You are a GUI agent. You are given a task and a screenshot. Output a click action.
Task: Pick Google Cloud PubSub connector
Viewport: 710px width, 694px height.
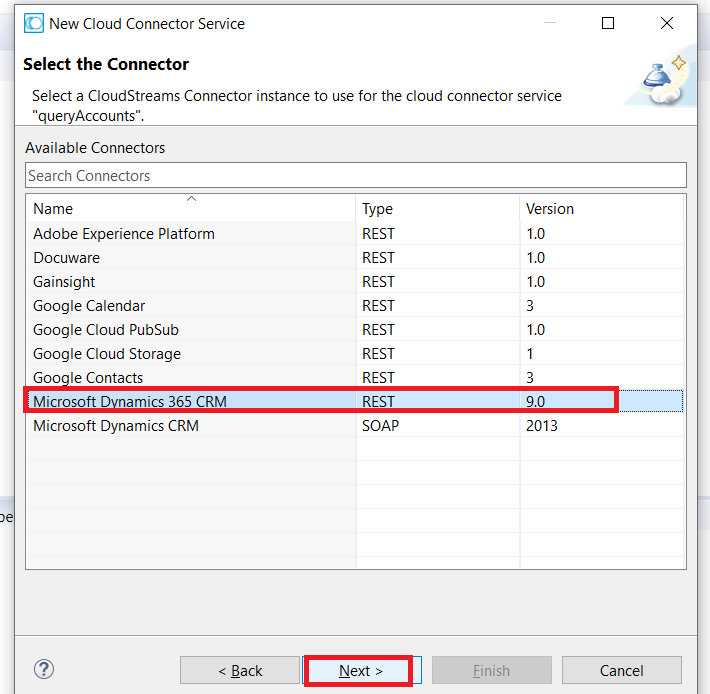coord(355,330)
